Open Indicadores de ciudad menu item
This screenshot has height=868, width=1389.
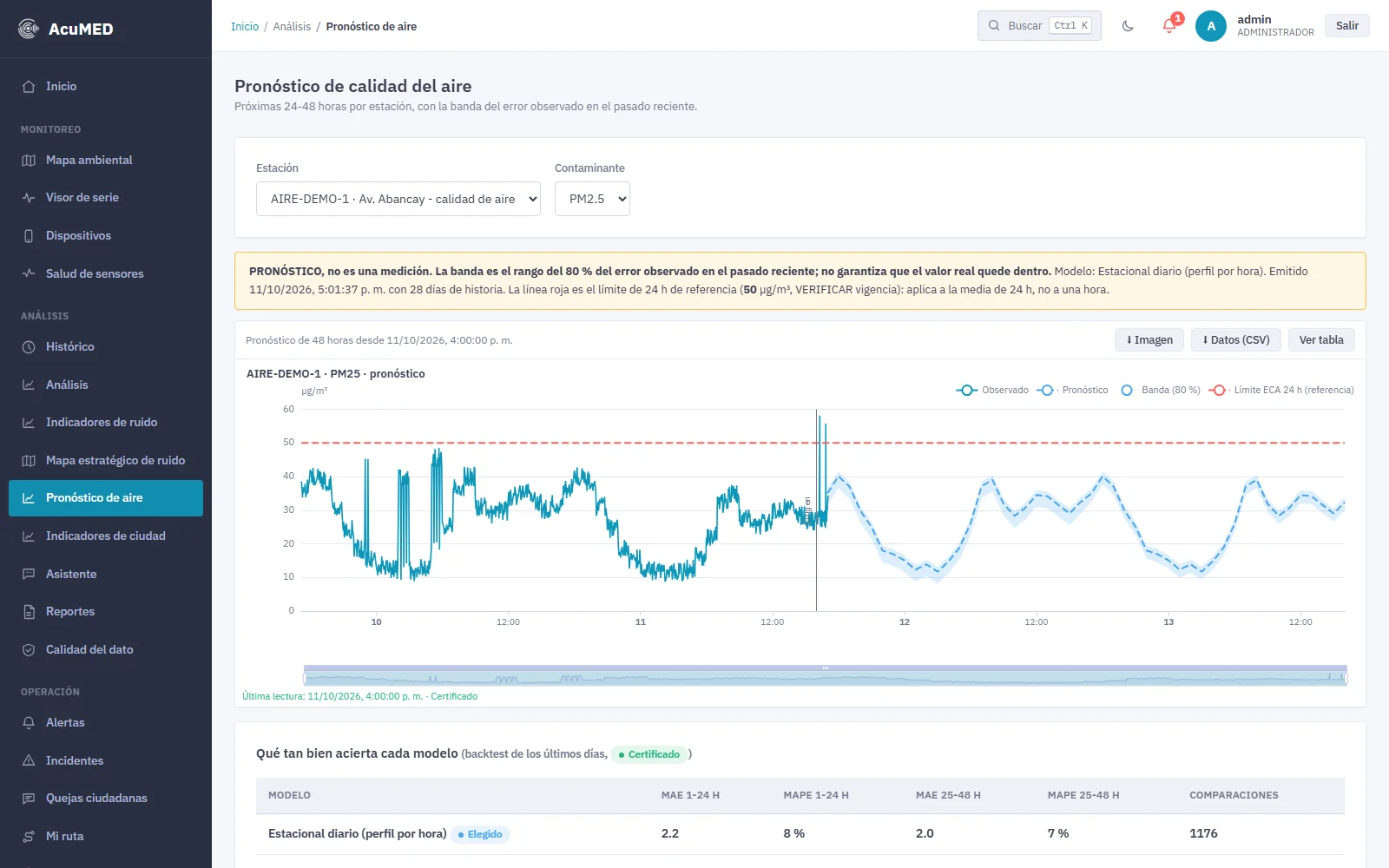(106, 536)
